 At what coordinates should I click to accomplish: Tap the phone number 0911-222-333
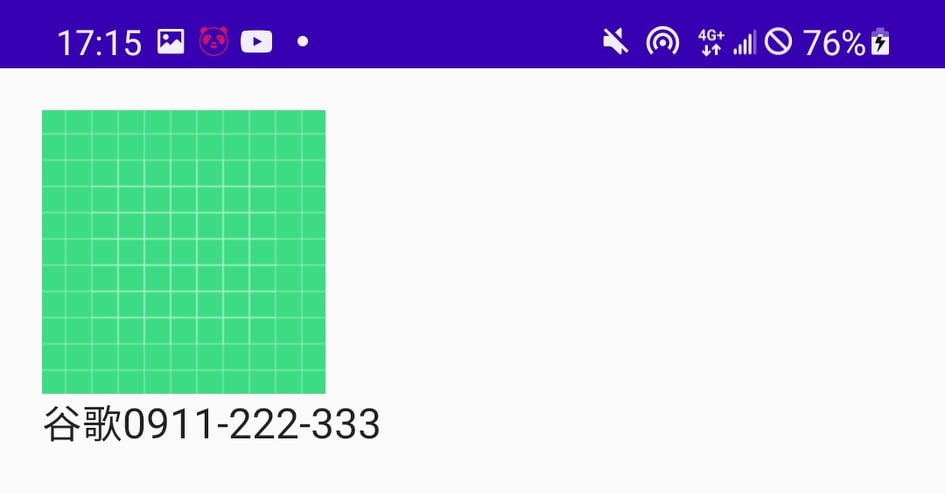(251, 424)
